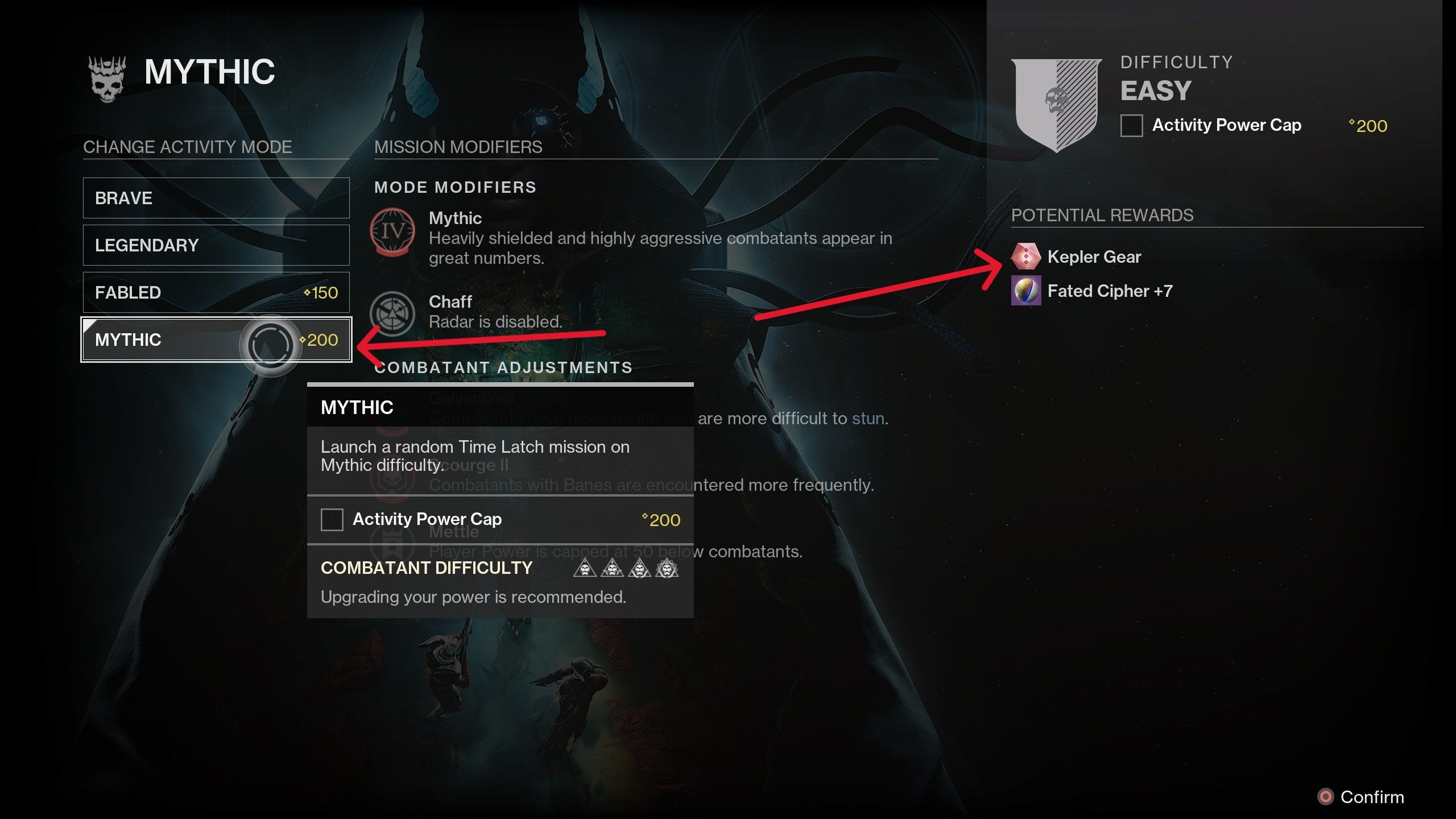Click the first combatant difficulty skull icon

pos(585,568)
